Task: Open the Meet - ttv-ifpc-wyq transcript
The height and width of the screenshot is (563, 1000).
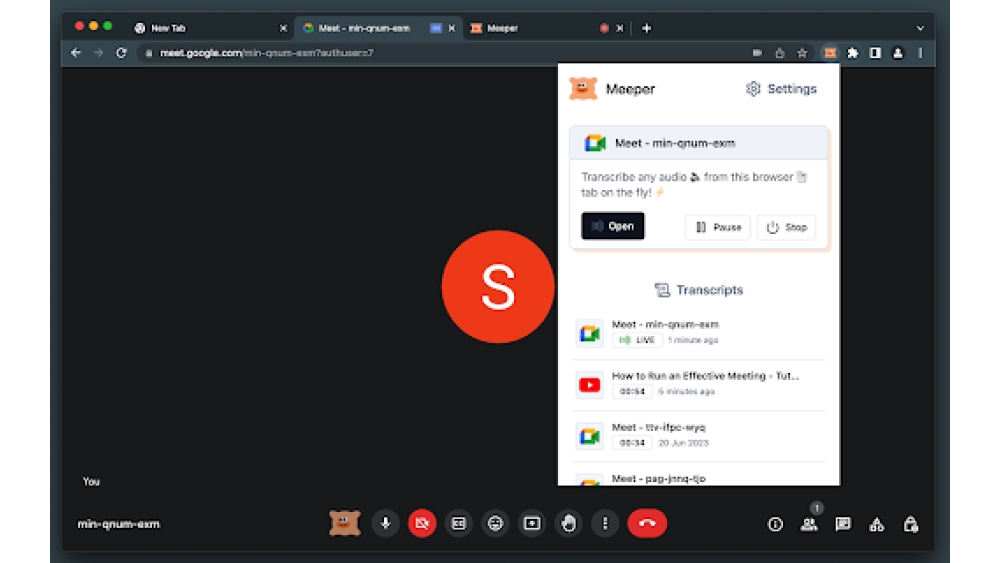Action: (x=699, y=435)
